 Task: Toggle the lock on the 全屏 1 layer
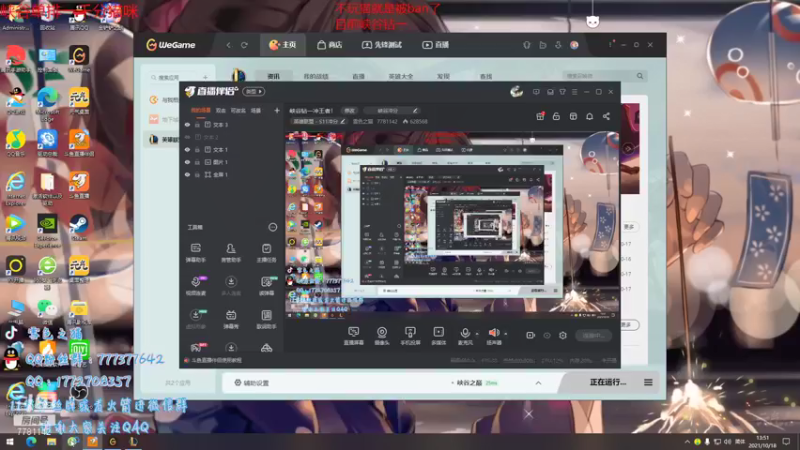tap(197, 174)
